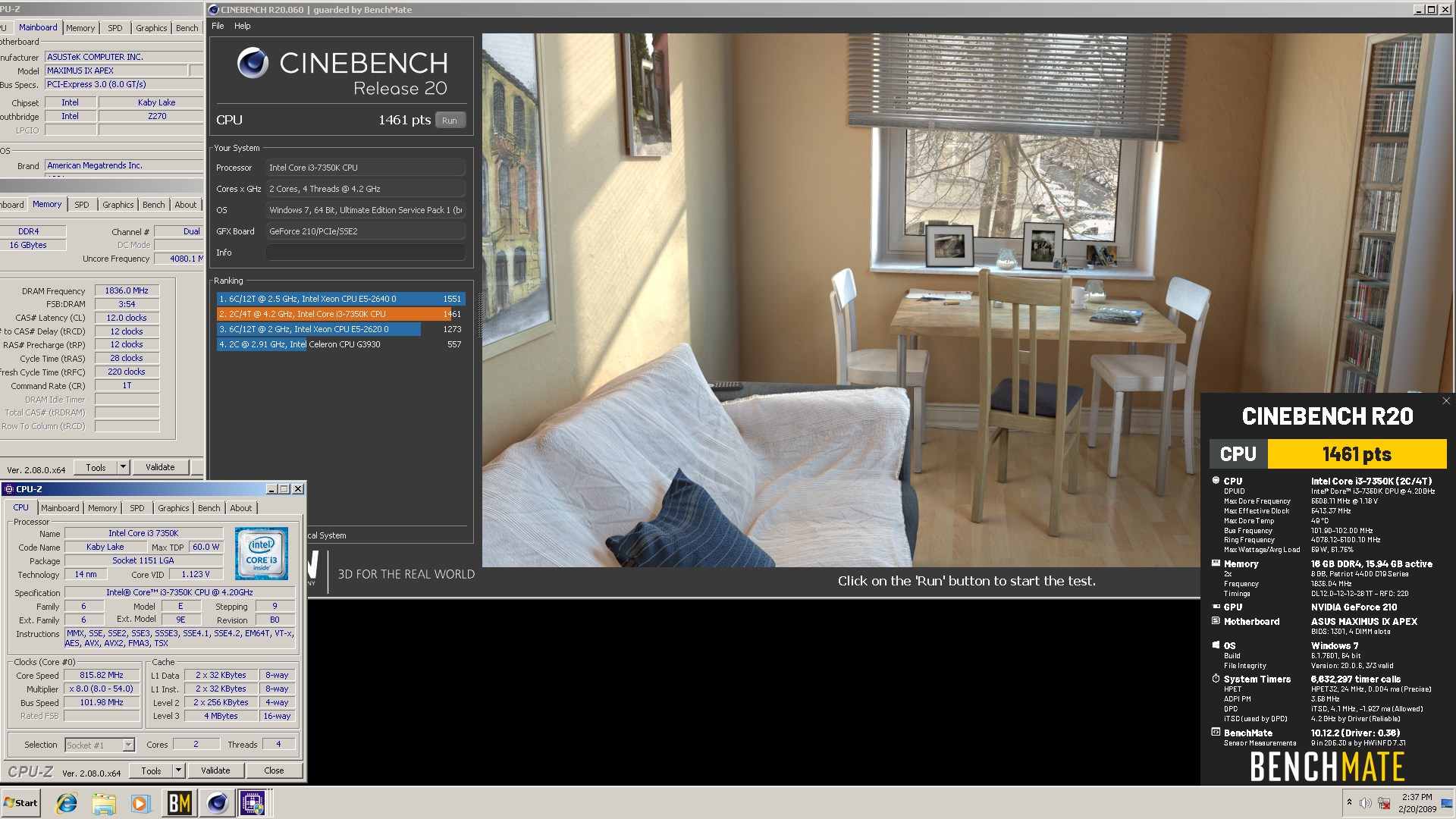Select orange ranking bar Core i3-7350K 1461
Image resolution: width=1456 pixels, height=819 pixels.
[x=340, y=314]
